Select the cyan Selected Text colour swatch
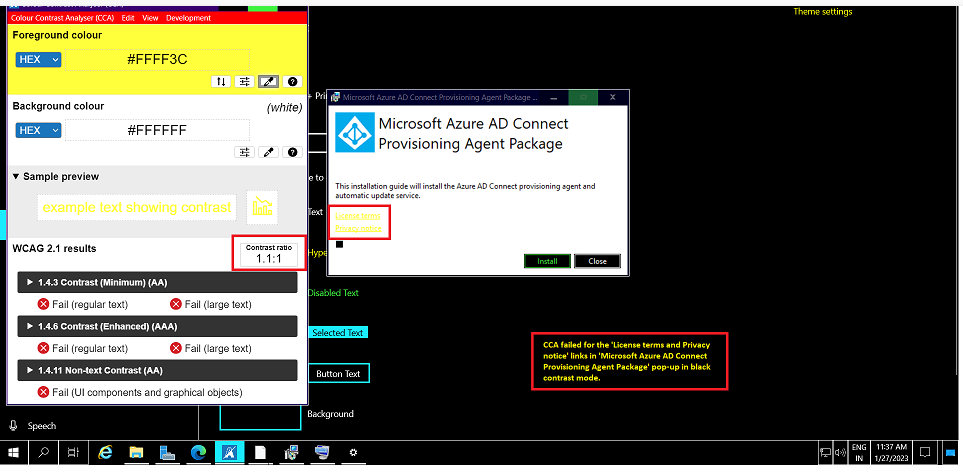 point(338,333)
